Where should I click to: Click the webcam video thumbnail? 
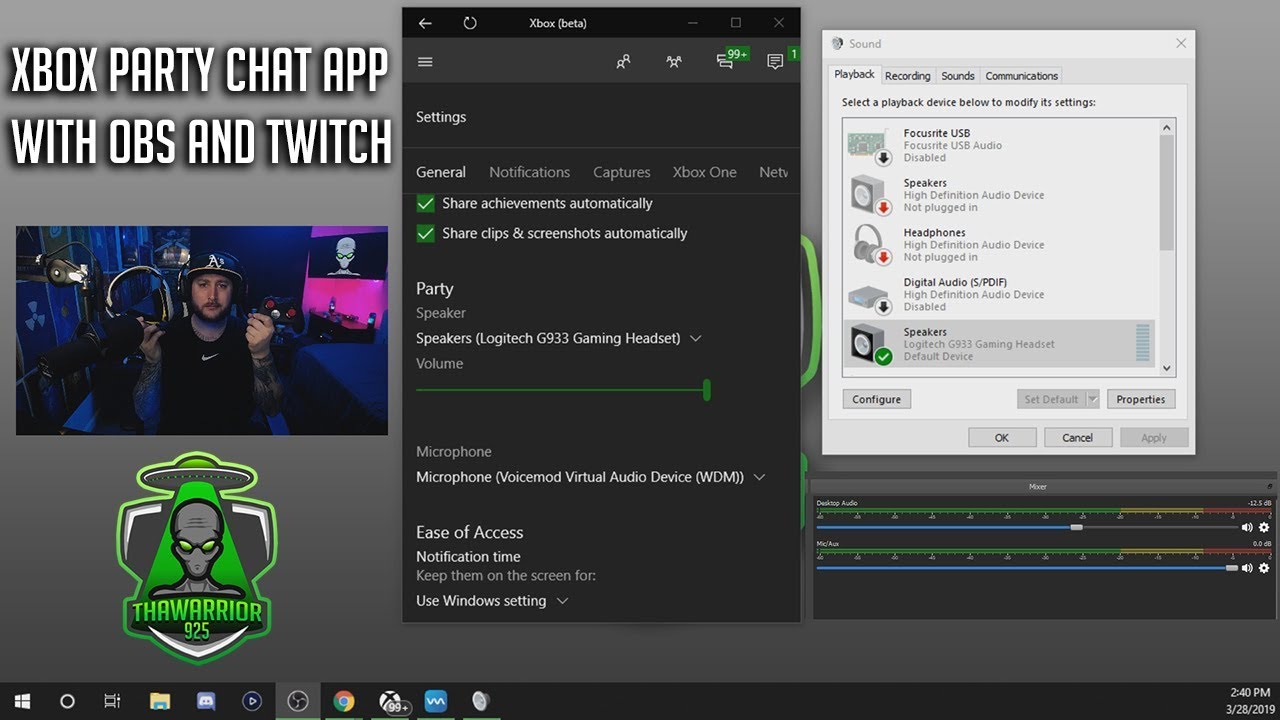[x=202, y=330]
